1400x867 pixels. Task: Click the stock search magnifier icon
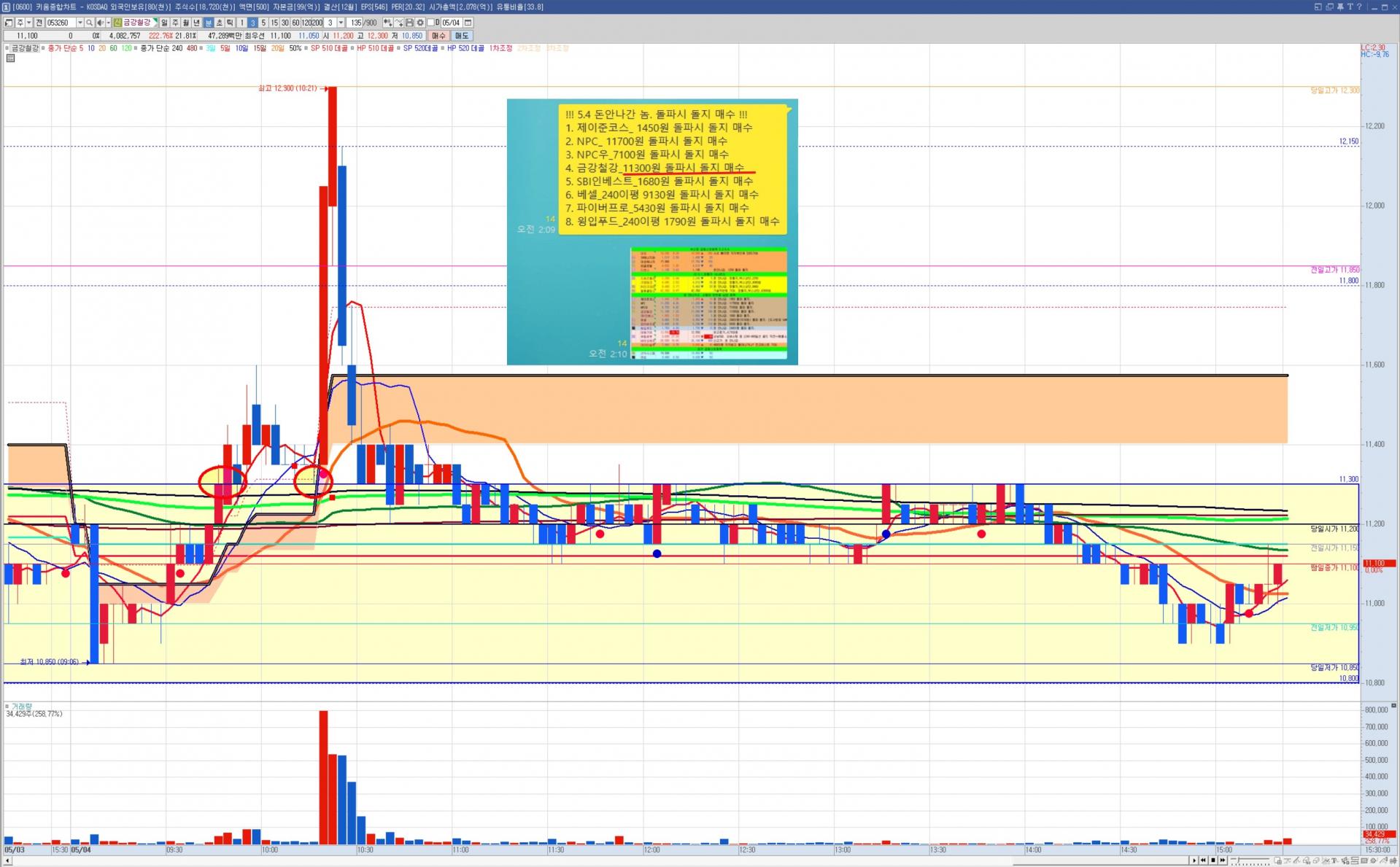pos(90,23)
